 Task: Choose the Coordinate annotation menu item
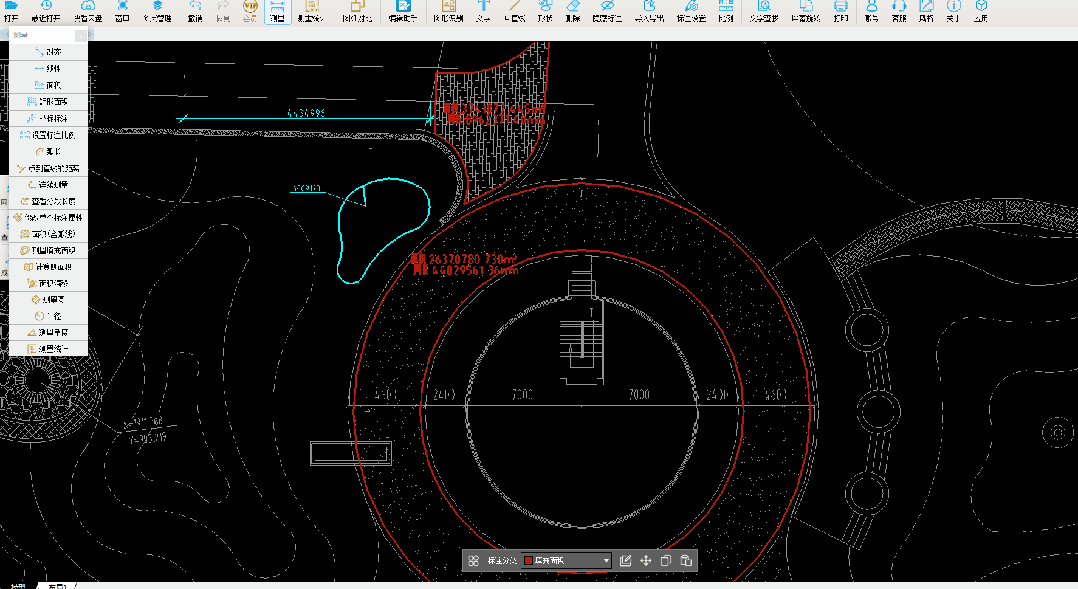pos(48,118)
